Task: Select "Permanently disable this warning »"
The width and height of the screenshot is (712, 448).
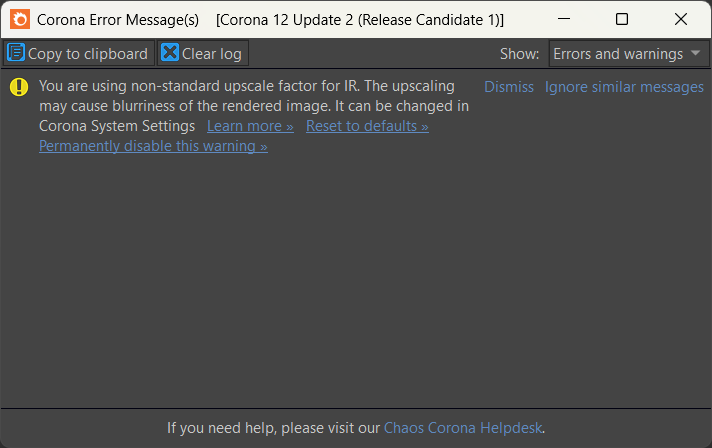Action: [153, 146]
